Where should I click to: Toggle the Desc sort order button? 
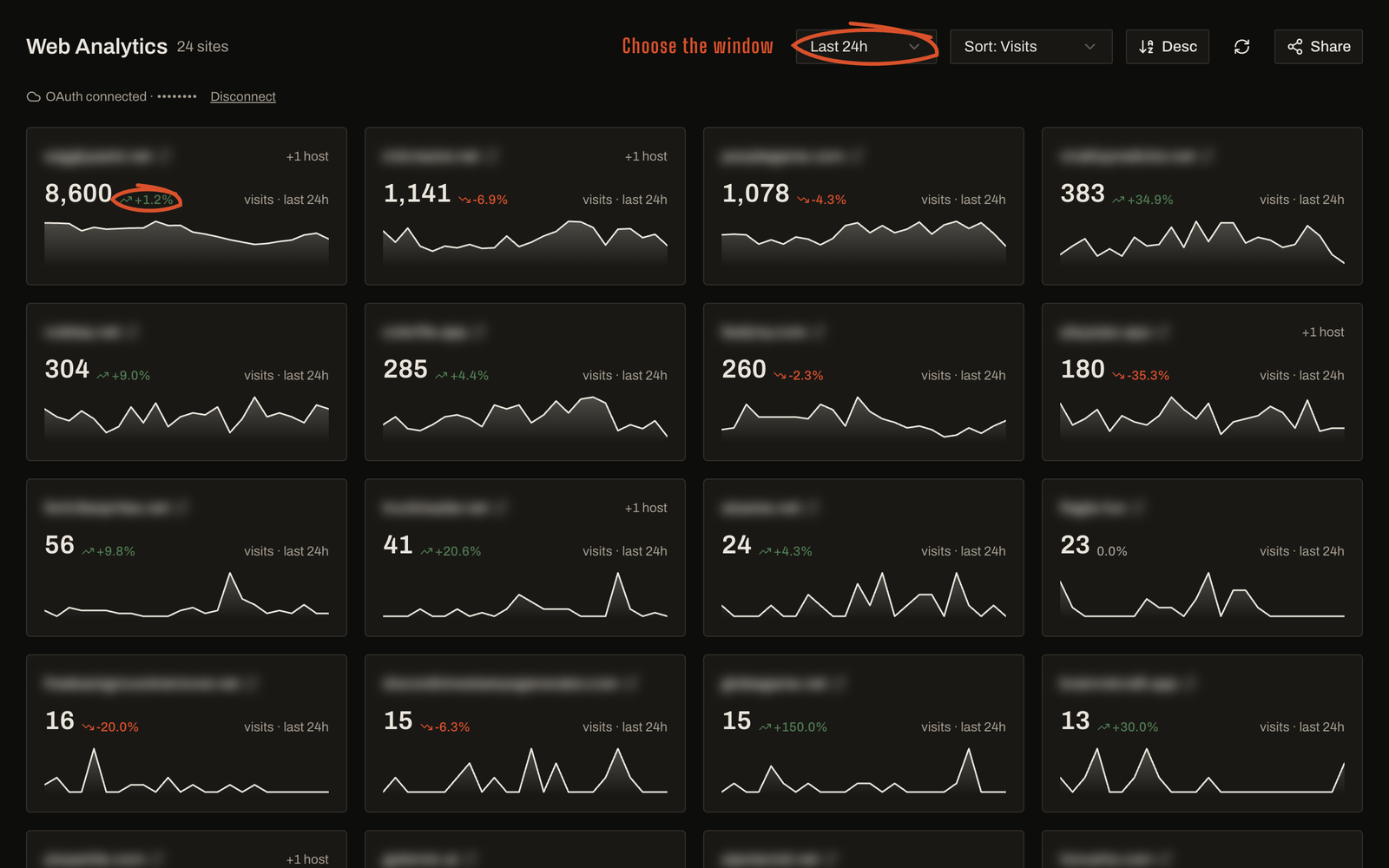[1167, 47]
